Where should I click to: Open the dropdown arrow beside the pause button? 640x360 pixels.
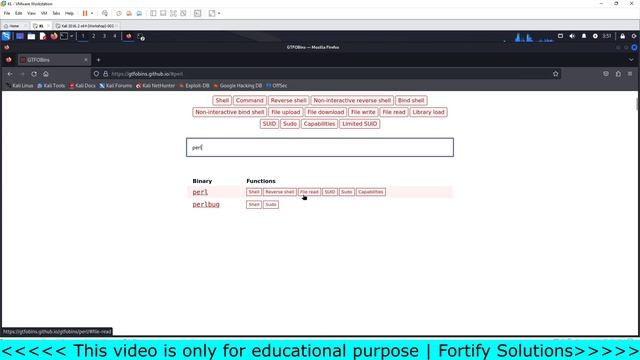92,13
